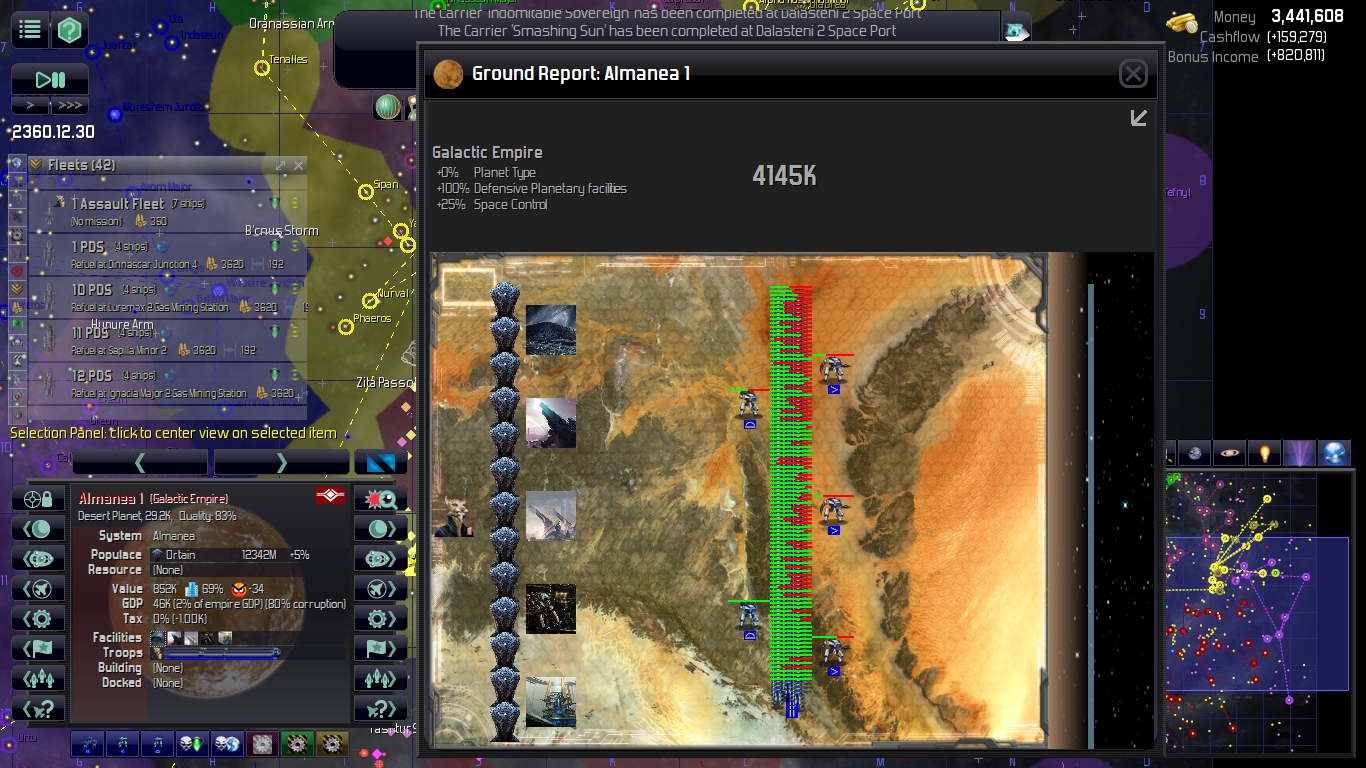Click hazard-striped gear button on yellow background

pos(332,744)
